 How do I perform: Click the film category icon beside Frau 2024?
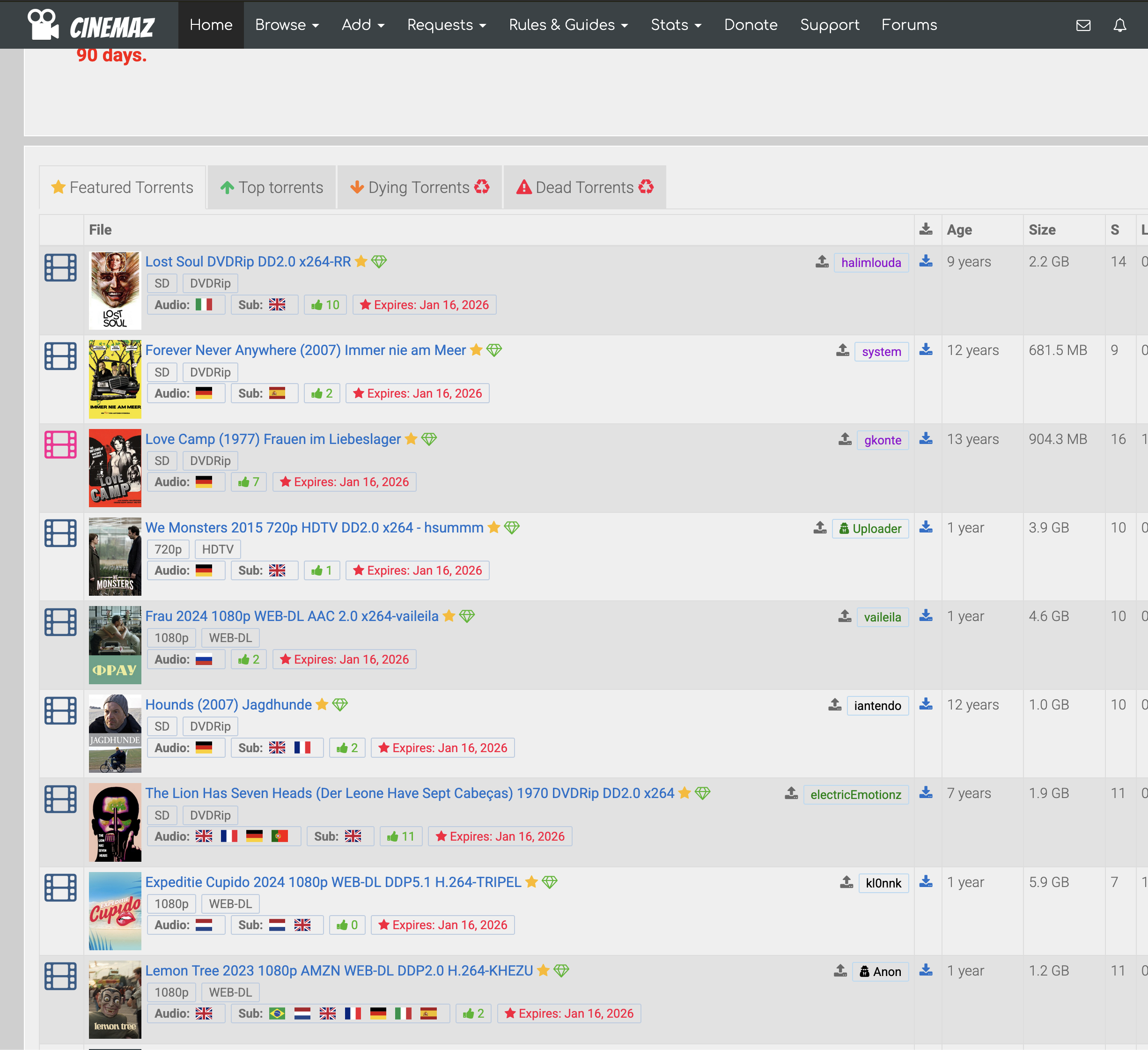[x=60, y=621]
